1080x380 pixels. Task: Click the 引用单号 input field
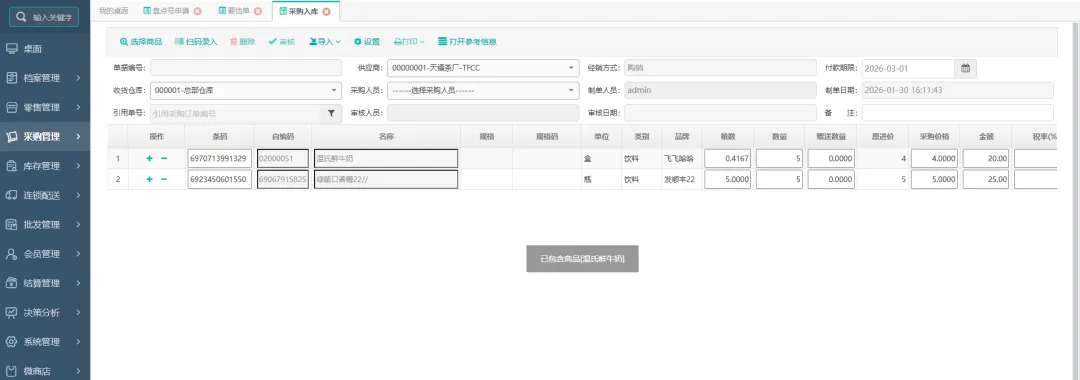pos(236,113)
